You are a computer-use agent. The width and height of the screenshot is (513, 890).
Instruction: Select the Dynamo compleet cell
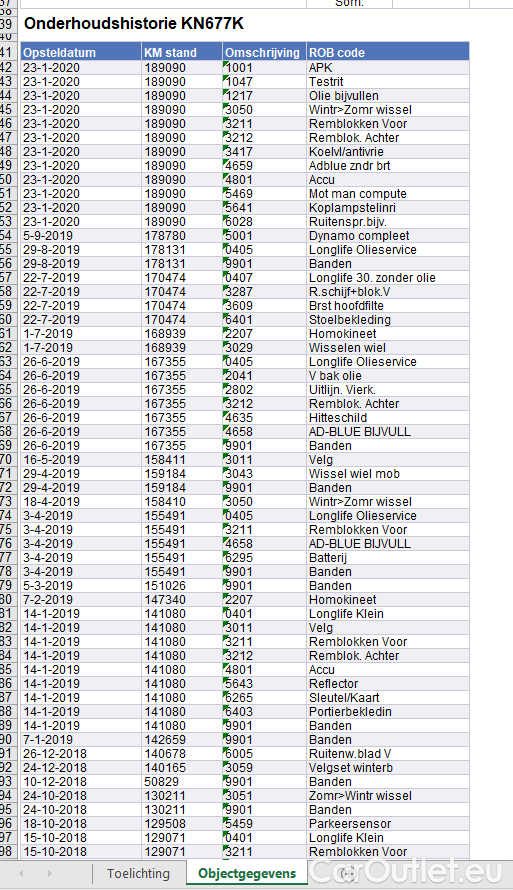coord(388,236)
